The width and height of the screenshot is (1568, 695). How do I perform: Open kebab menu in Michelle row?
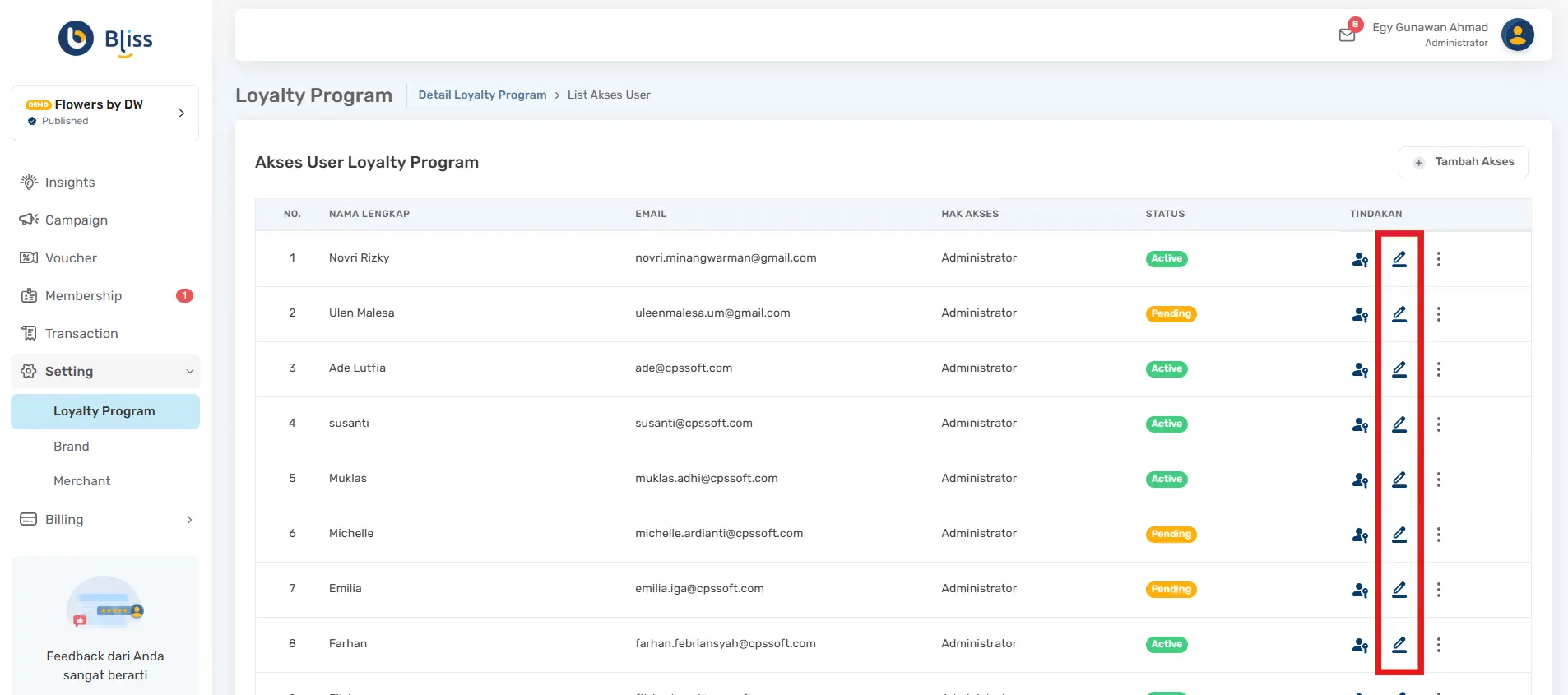point(1438,535)
